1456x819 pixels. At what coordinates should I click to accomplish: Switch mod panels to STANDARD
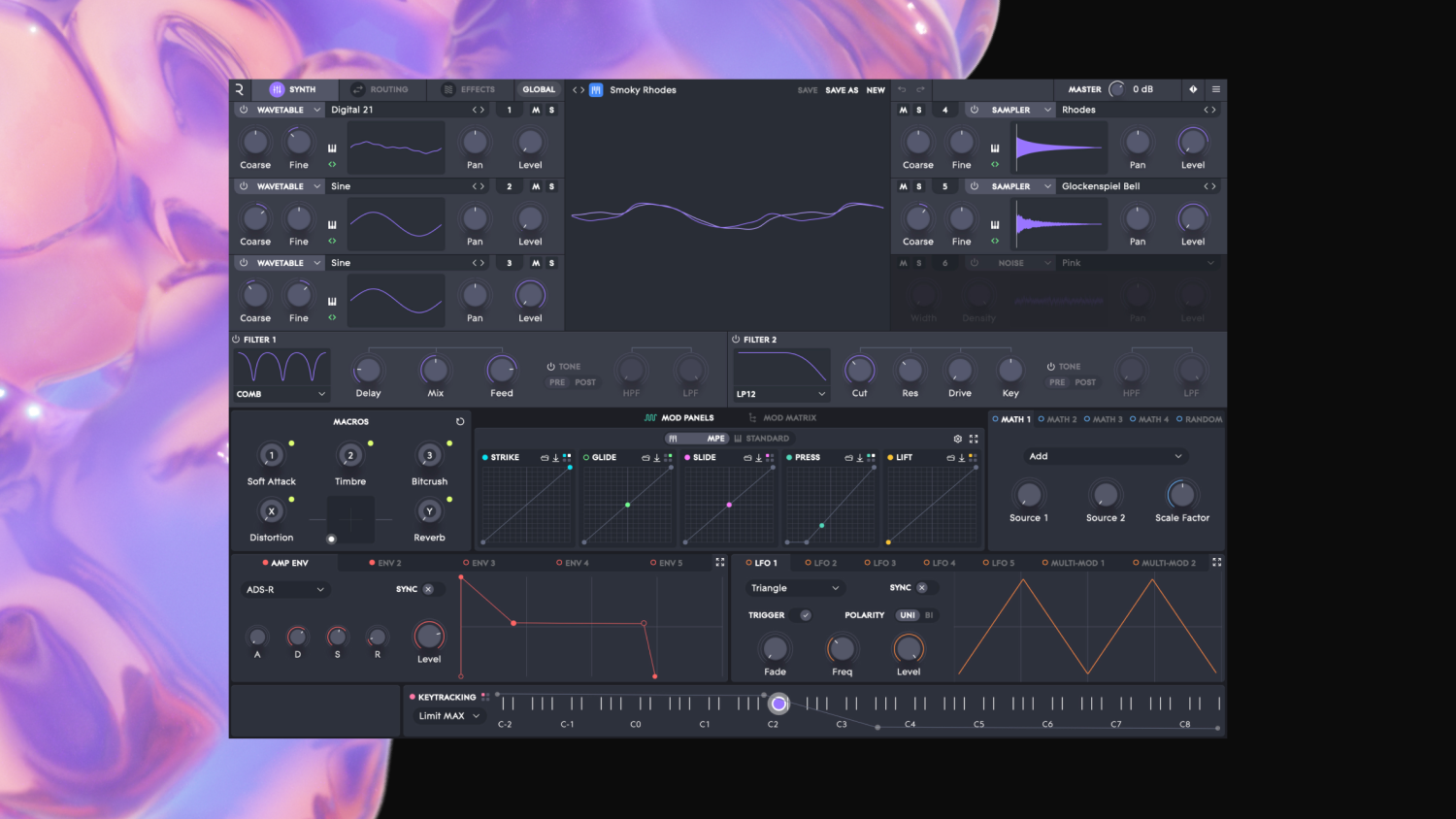click(x=761, y=439)
